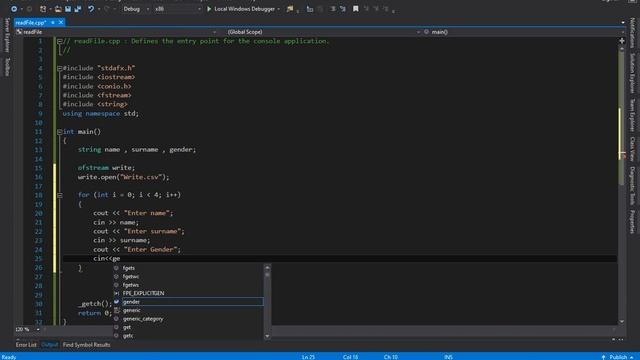Start Local Windows Debugger green play icon

209,9
